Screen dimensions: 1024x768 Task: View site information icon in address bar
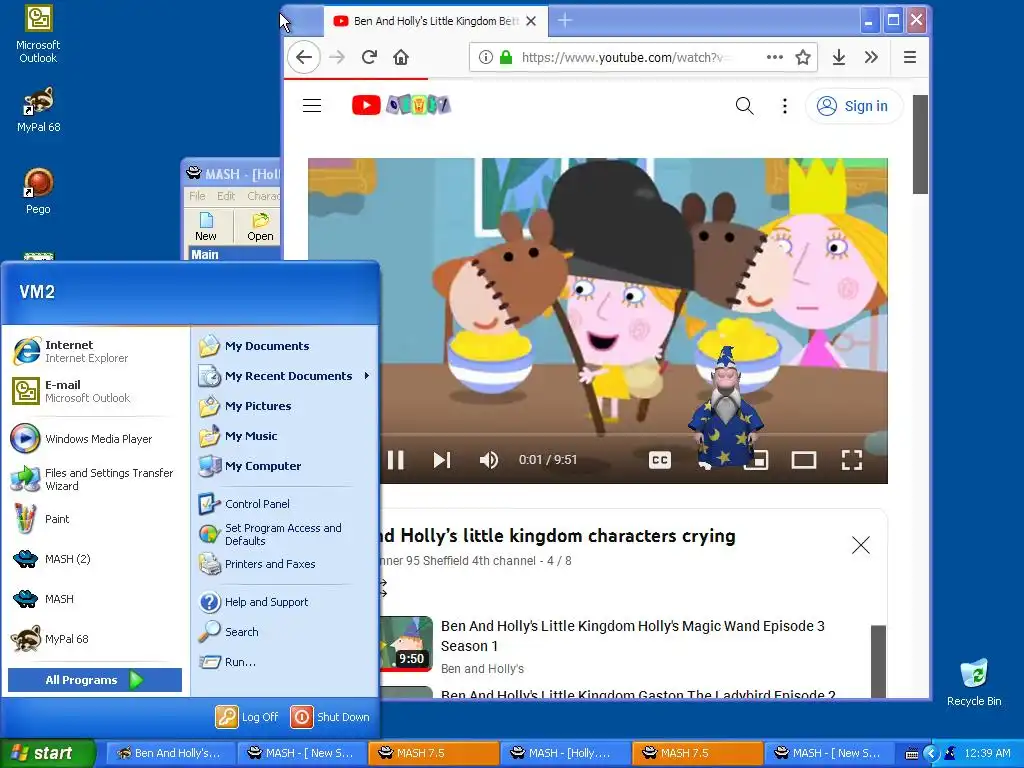point(485,57)
